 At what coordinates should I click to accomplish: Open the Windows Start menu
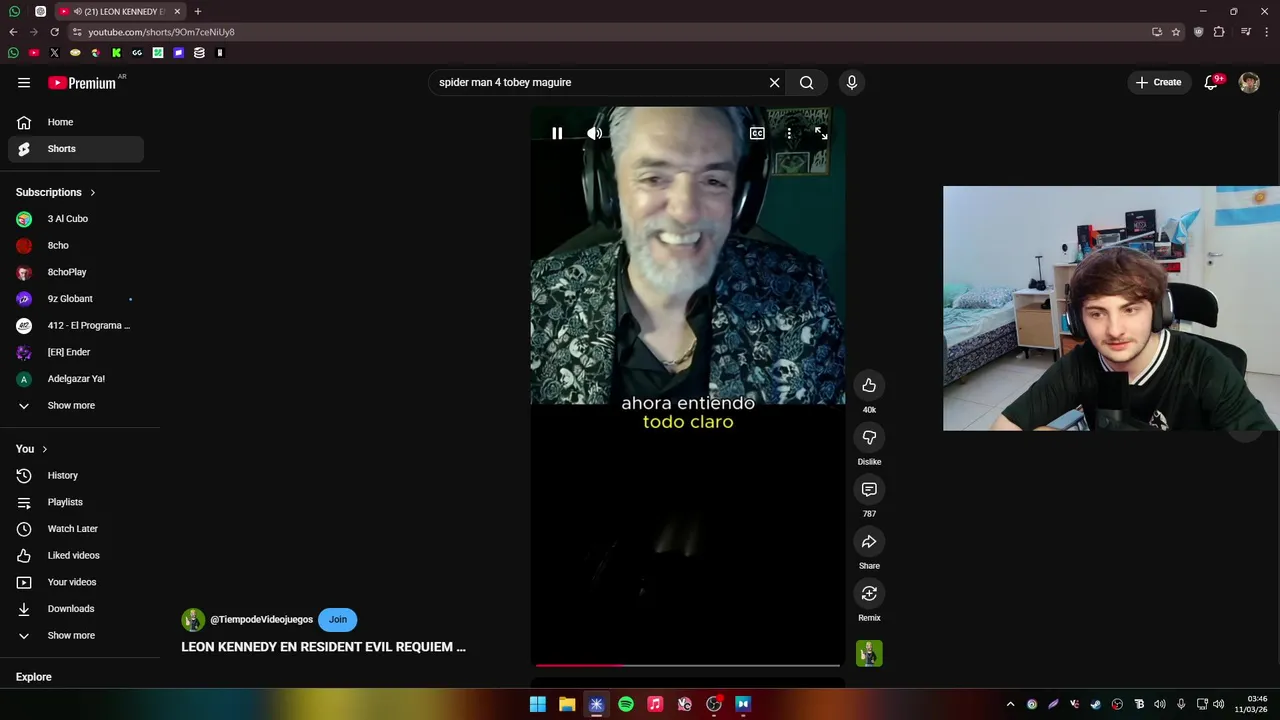coord(538,704)
